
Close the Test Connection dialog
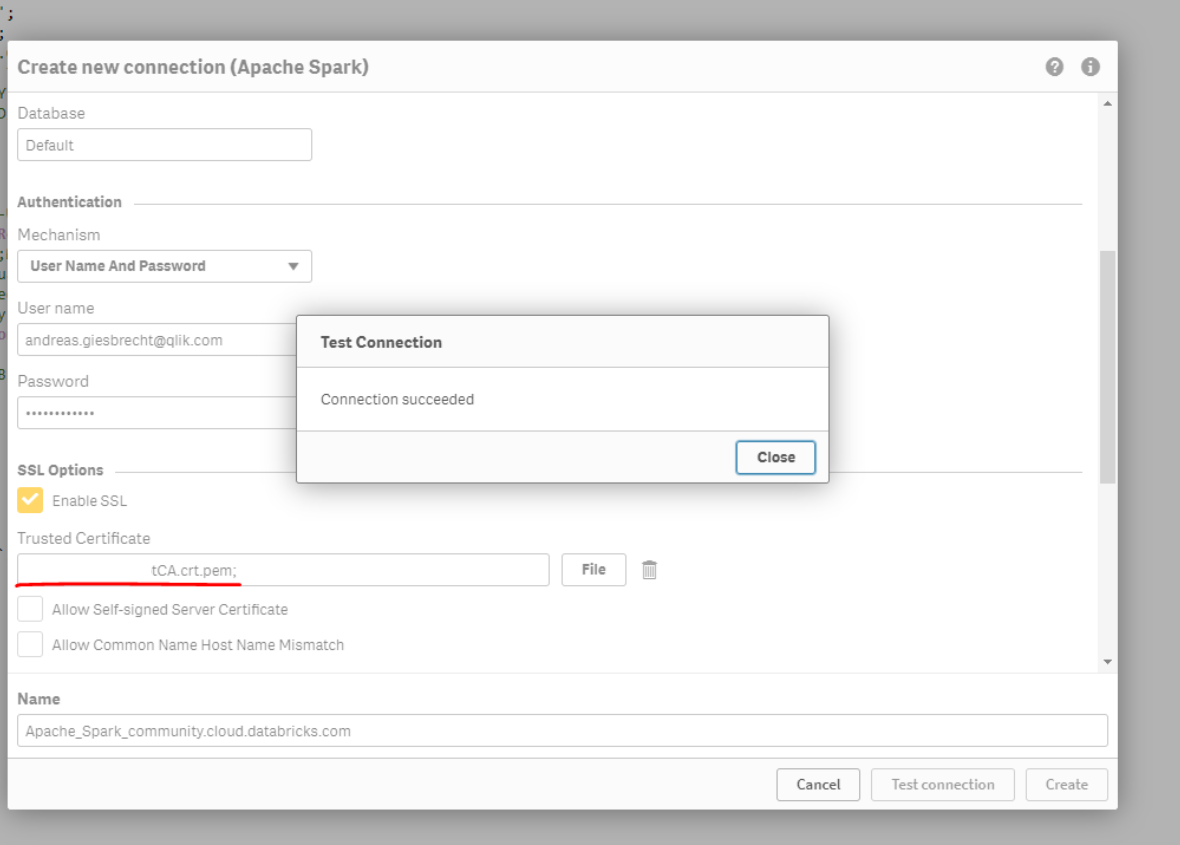775,457
